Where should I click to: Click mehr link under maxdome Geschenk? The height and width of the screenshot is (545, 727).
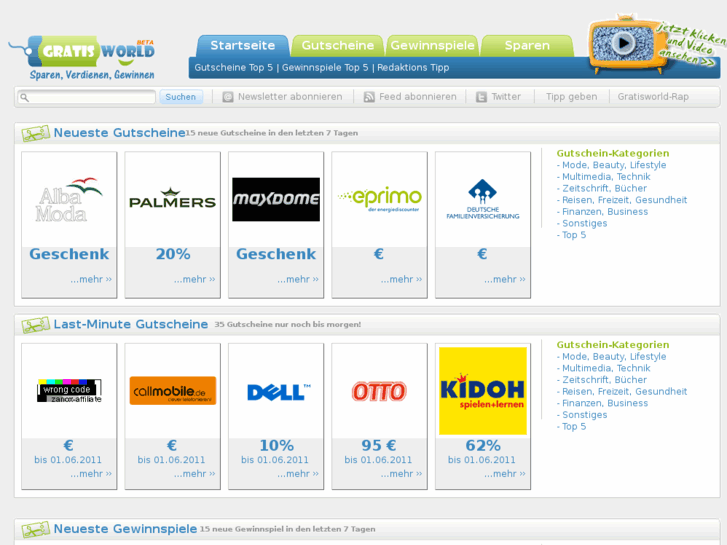tap(298, 279)
